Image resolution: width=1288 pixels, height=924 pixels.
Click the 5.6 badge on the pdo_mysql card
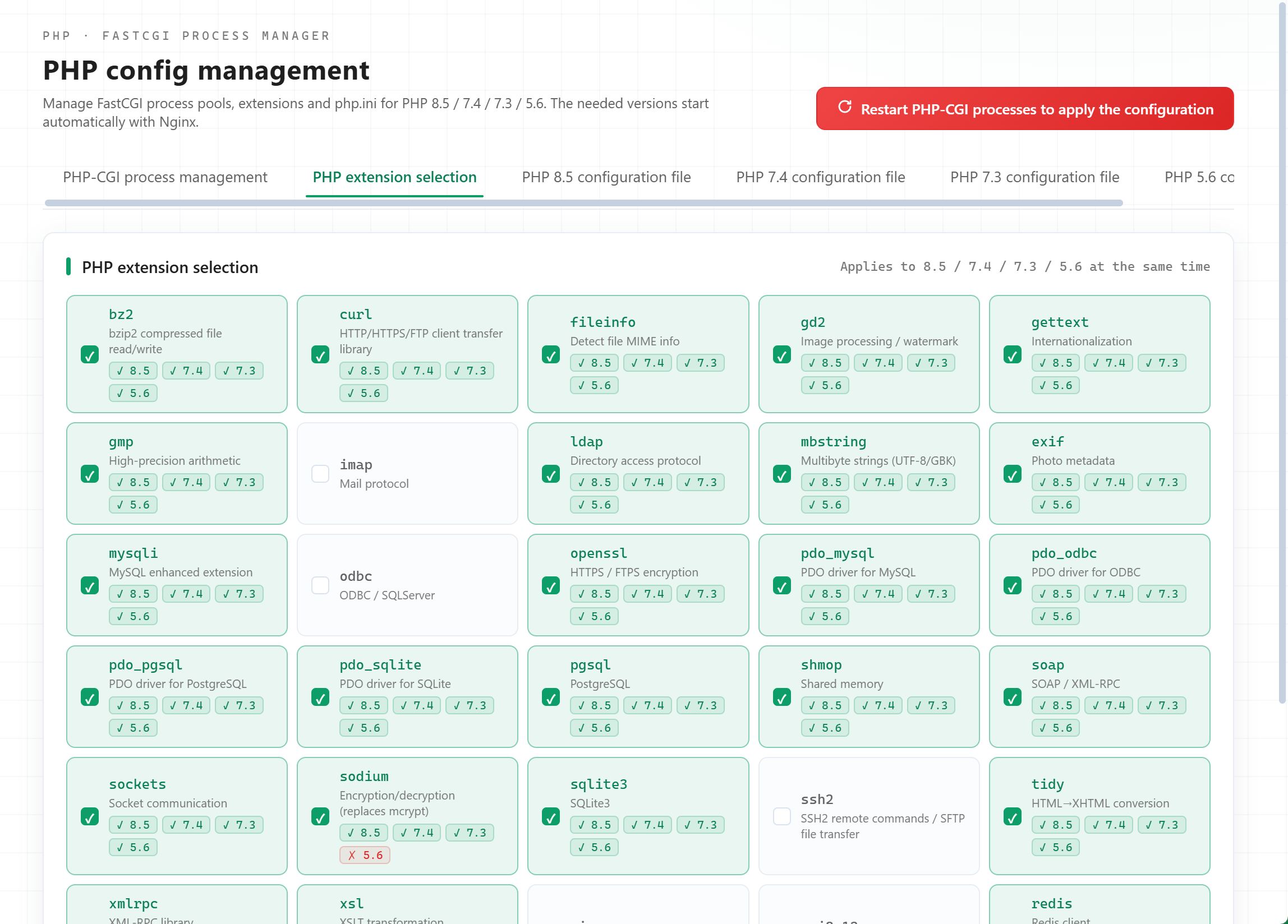825,616
